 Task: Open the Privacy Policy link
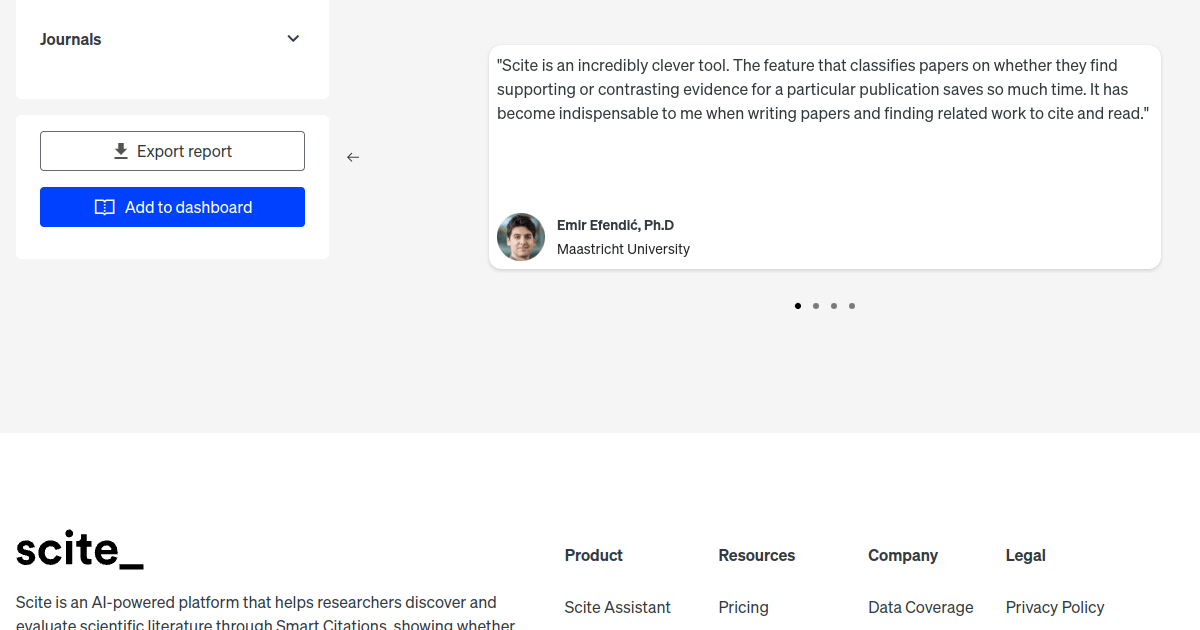click(x=1054, y=607)
